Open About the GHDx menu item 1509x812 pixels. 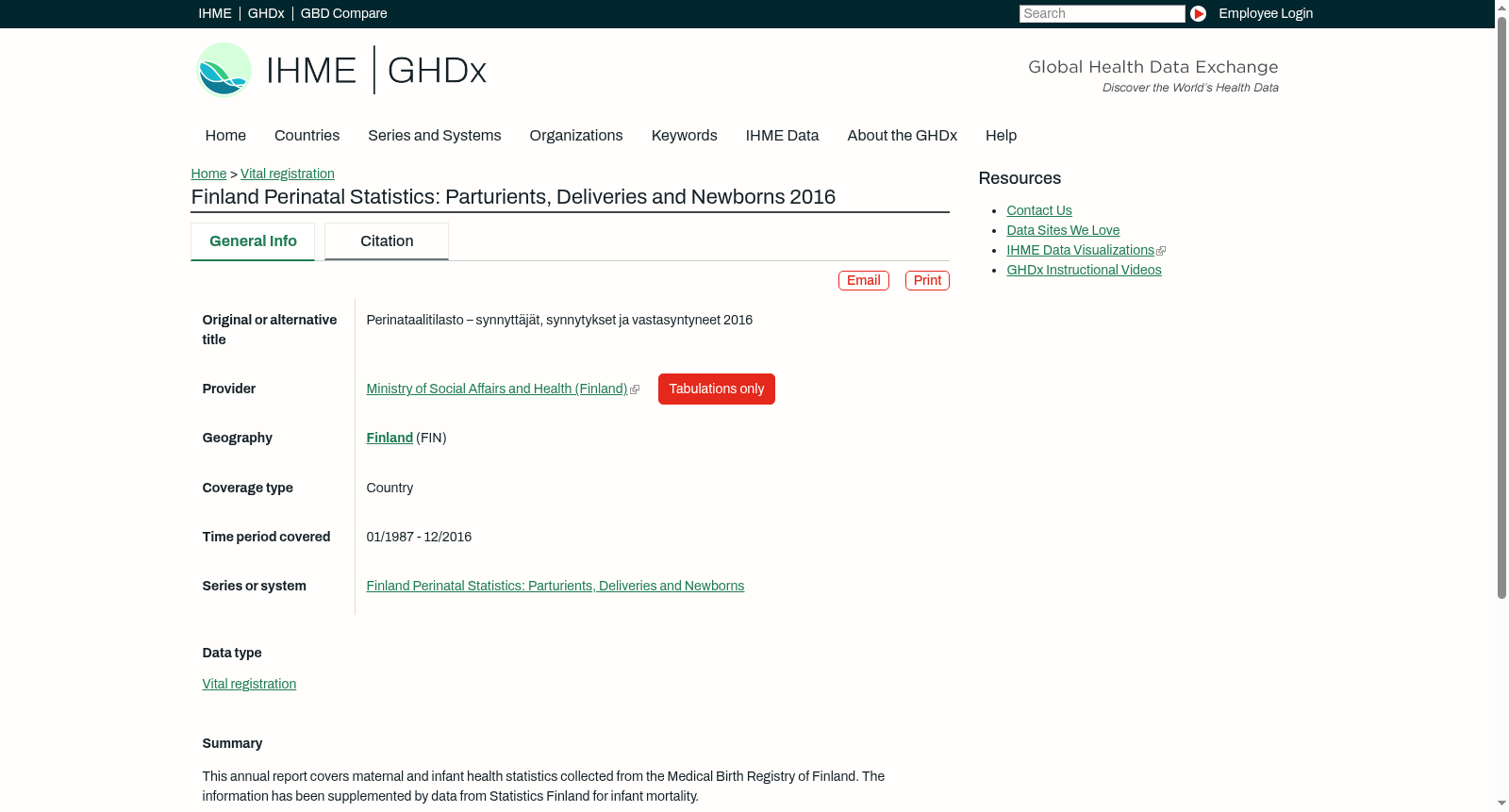tap(902, 136)
